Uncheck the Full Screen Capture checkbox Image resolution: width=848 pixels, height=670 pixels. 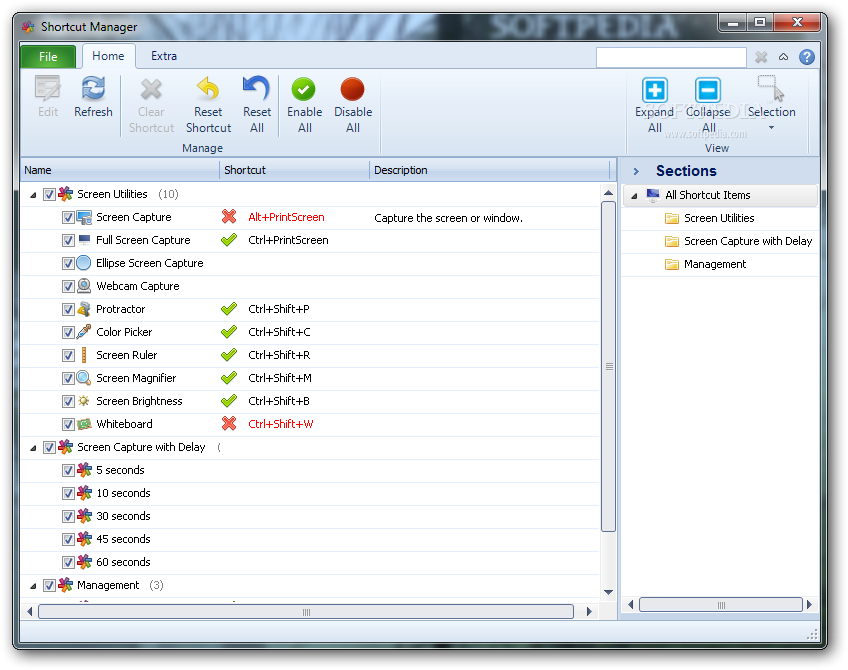pyautogui.click(x=68, y=240)
